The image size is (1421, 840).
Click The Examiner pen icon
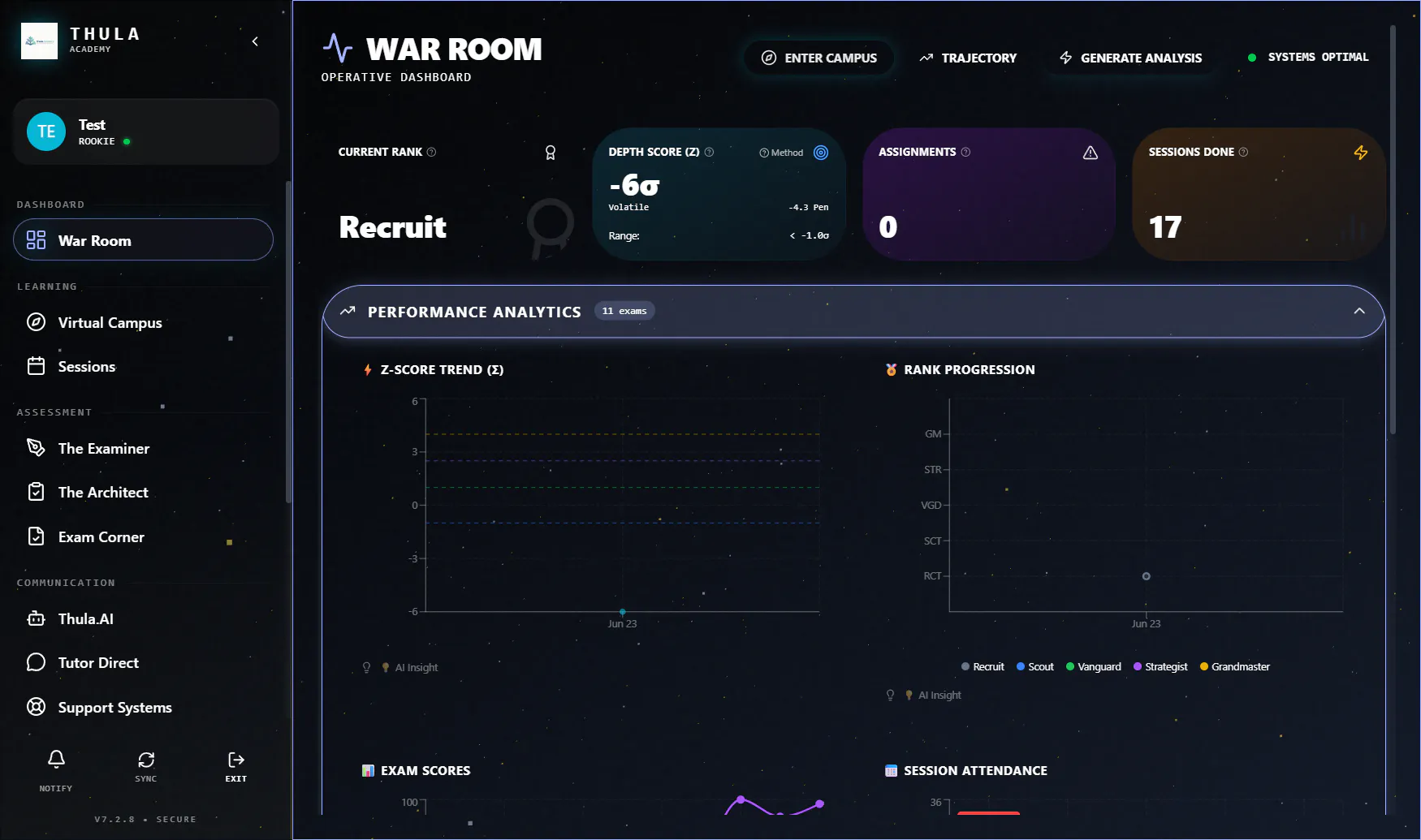36,448
